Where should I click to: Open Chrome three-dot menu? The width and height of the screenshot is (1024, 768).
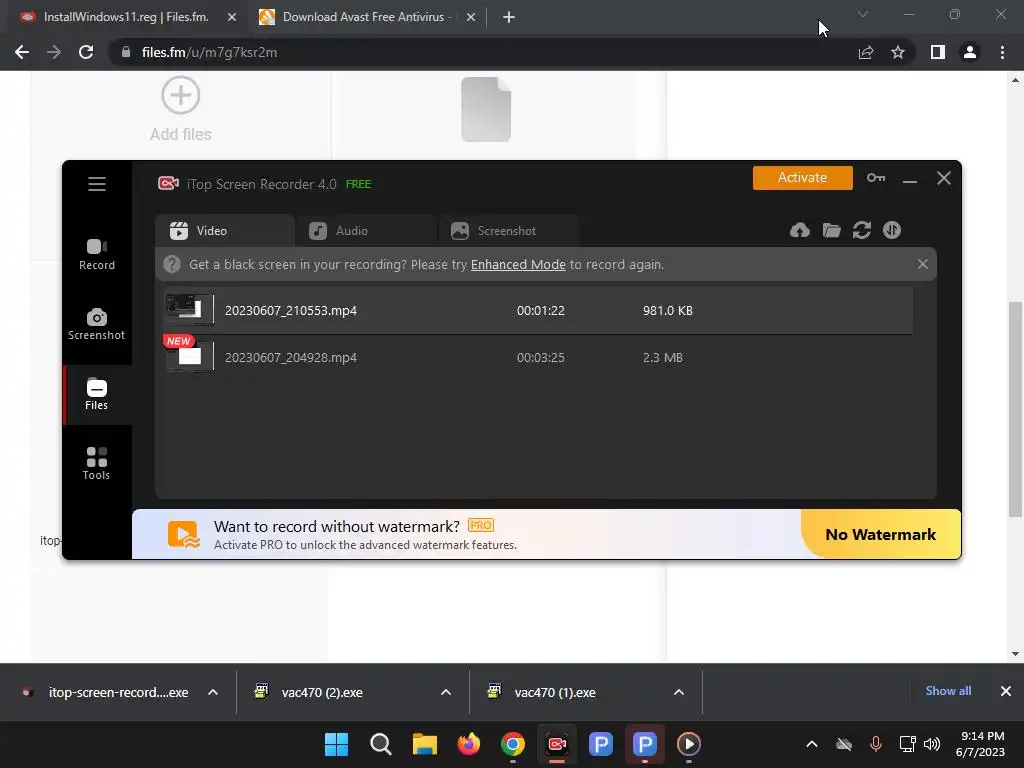pos(1002,52)
